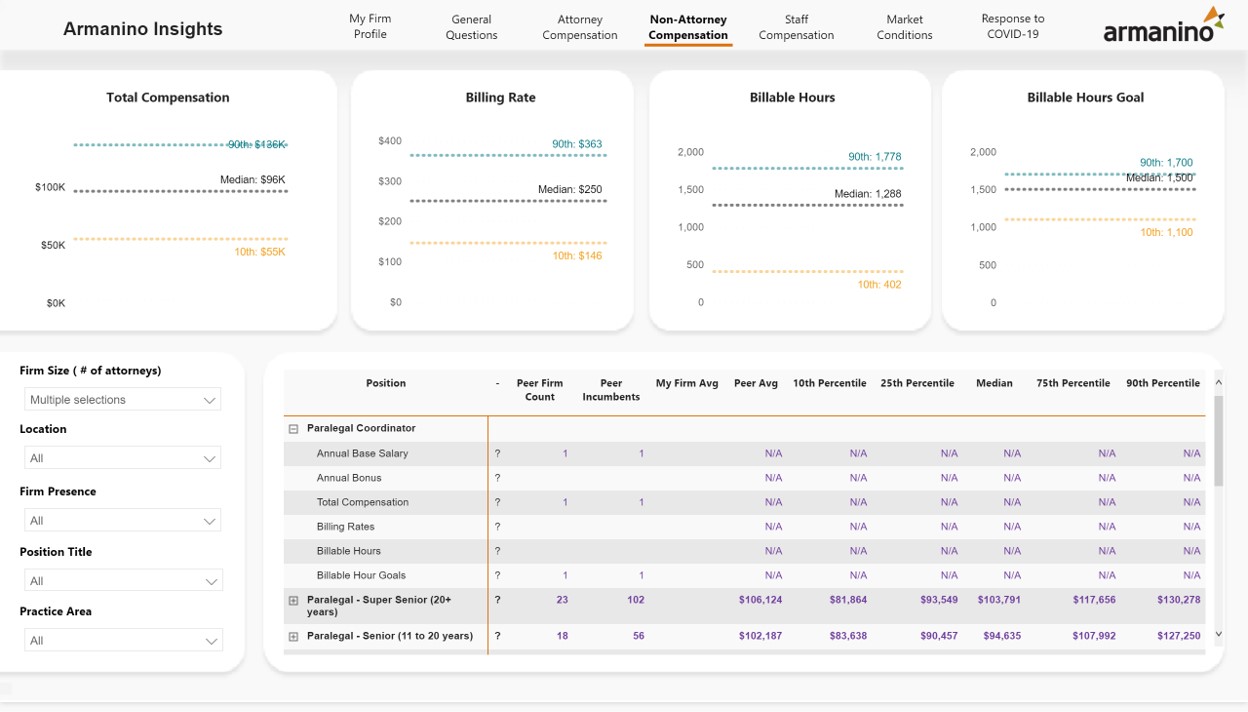1248x712 pixels.
Task: Select the Billing Rates row label
Action: pyautogui.click(x=345, y=527)
